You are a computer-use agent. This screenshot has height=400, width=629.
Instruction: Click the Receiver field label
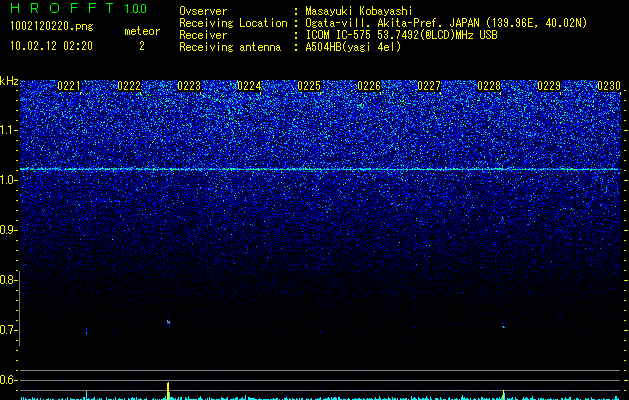203,35
